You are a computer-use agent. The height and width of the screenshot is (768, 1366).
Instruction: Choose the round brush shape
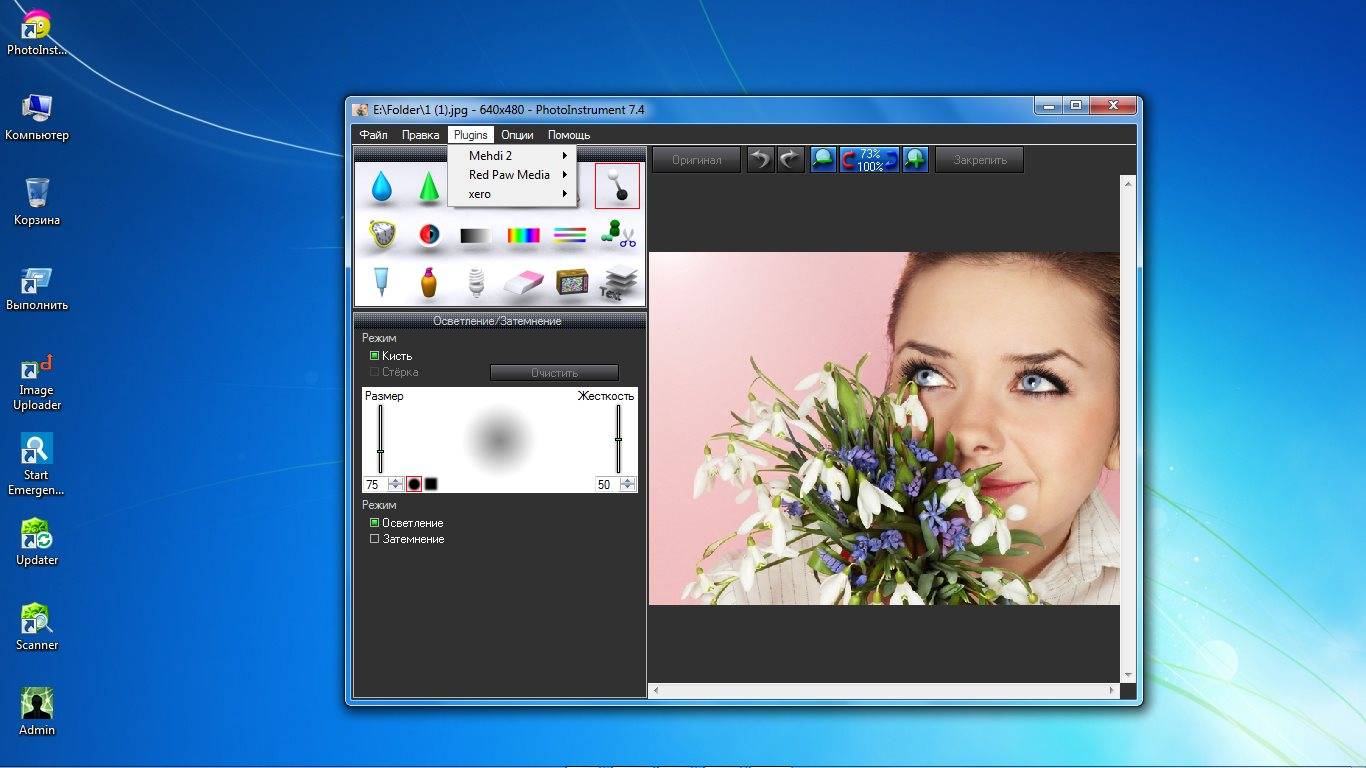(414, 484)
